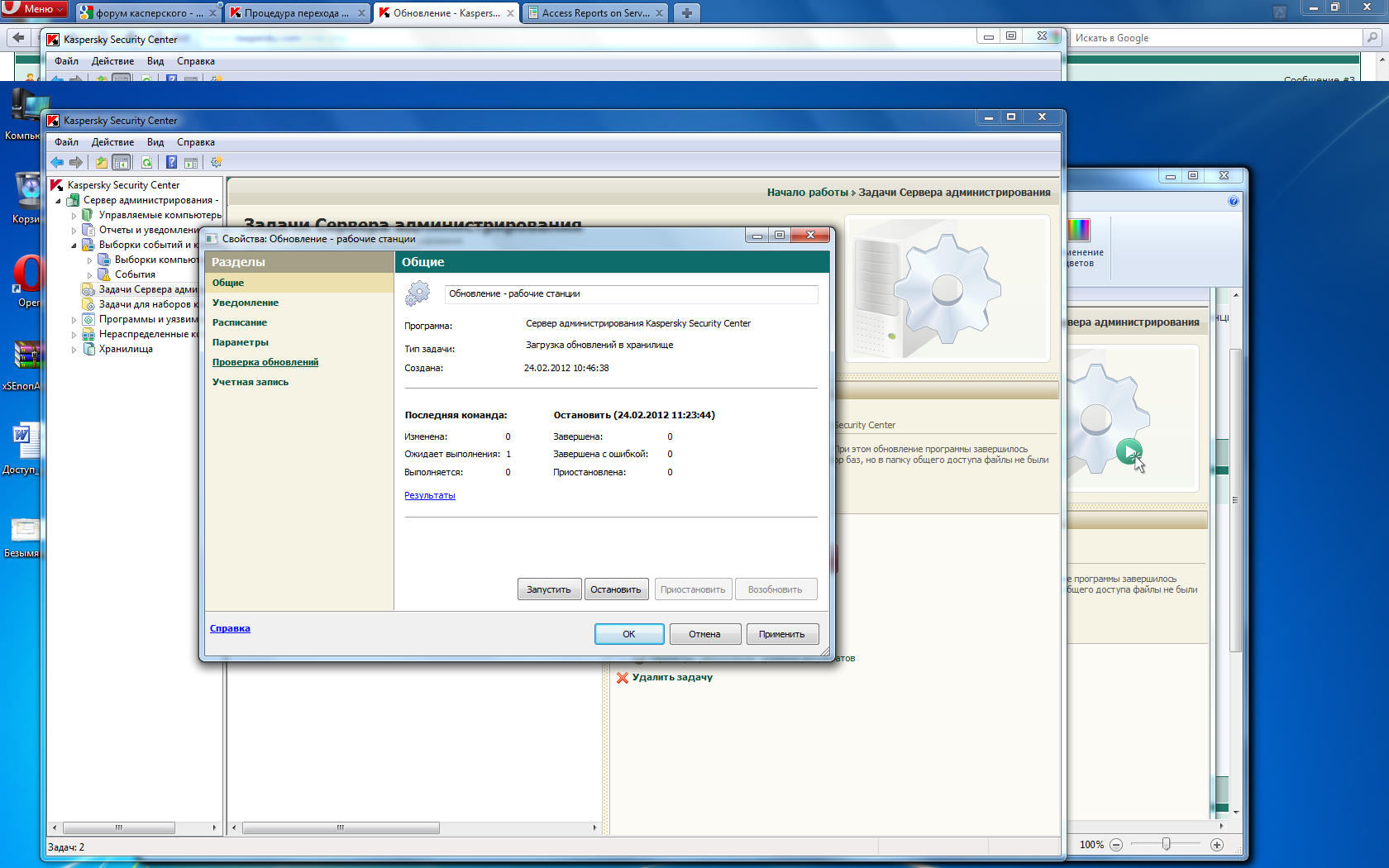Click the Программы и уязвимости icon in the tree
The height and width of the screenshot is (868, 1389).
click(x=88, y=319)
